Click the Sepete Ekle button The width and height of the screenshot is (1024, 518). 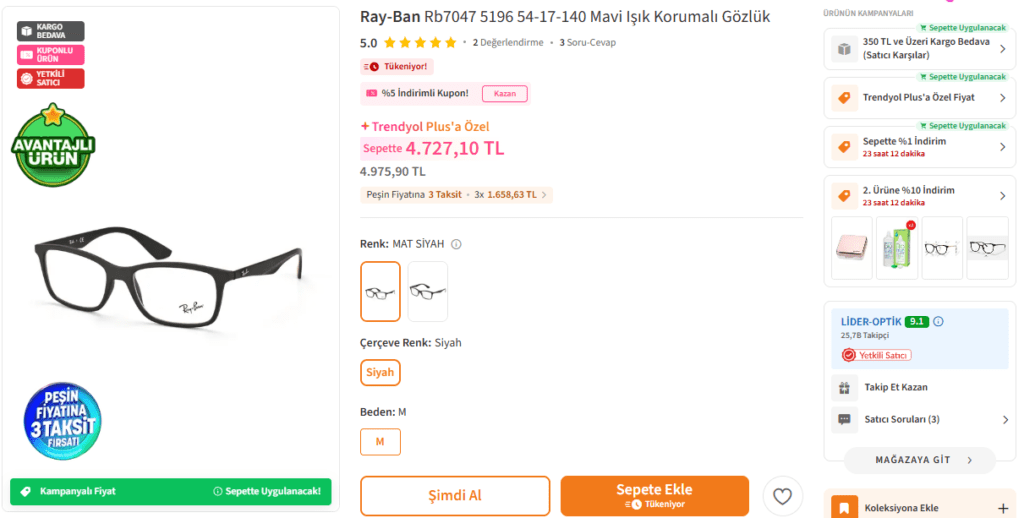(x=654, y=496)
